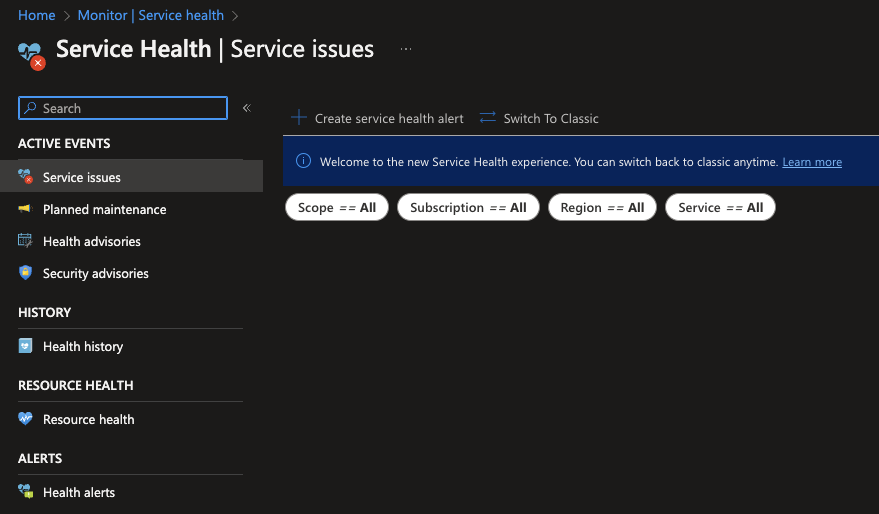
Task: Click the ALERTS section heading
Action: coord(40,458)
